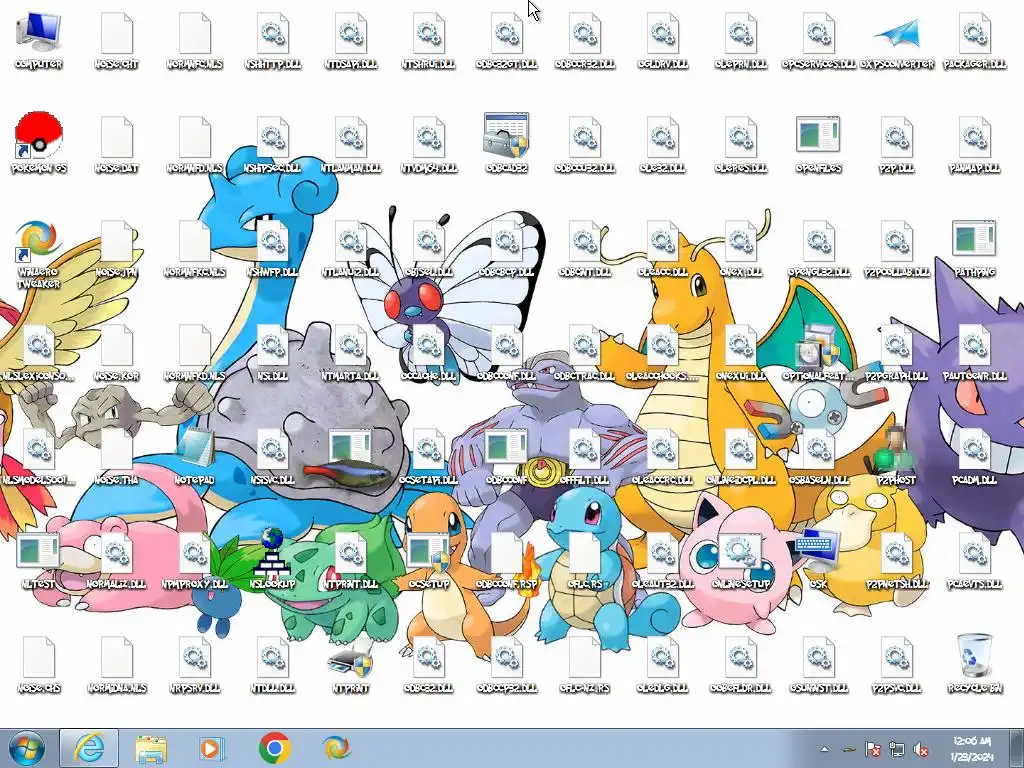Select the OLEDLG.DLL file icon
Screen dimensions: 1024x768
tap(662, 656)
